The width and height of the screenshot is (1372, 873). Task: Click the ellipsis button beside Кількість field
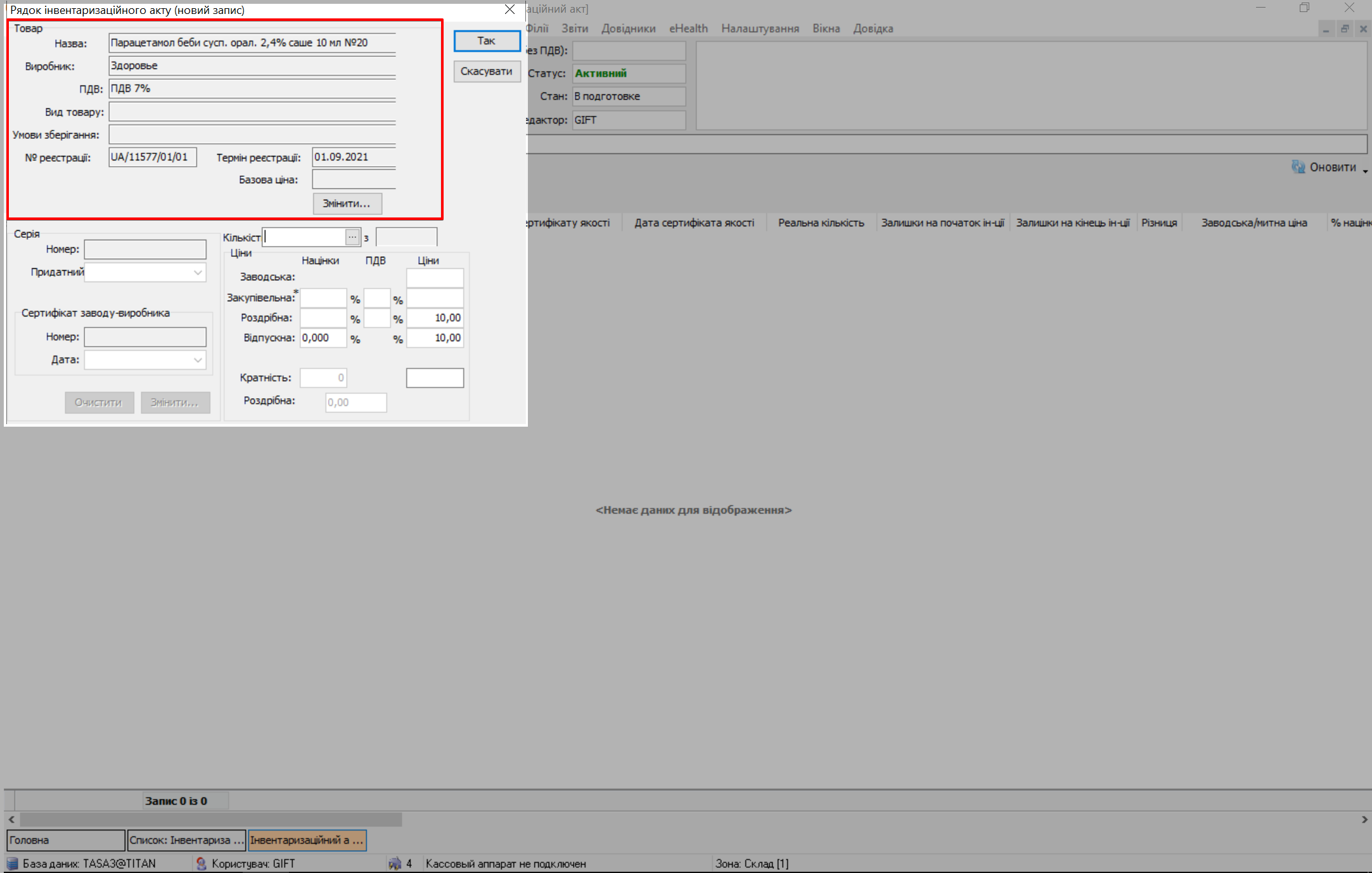pyautogui.click(x=352, y=237)
